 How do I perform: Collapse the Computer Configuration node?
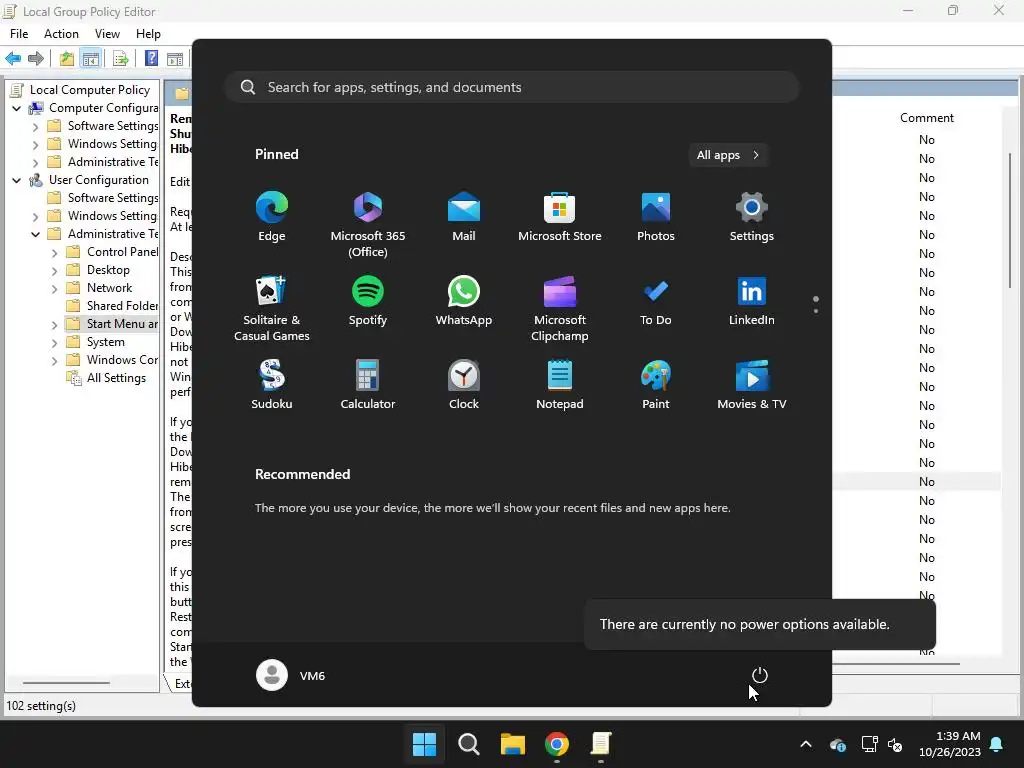click(17, 108)
